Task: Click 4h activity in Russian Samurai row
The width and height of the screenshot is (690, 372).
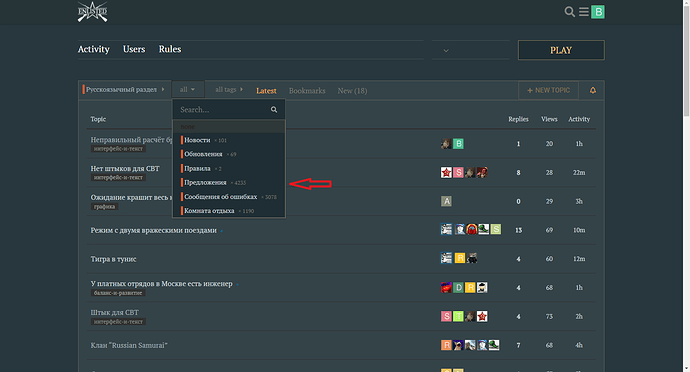Action: click(579, 345)
